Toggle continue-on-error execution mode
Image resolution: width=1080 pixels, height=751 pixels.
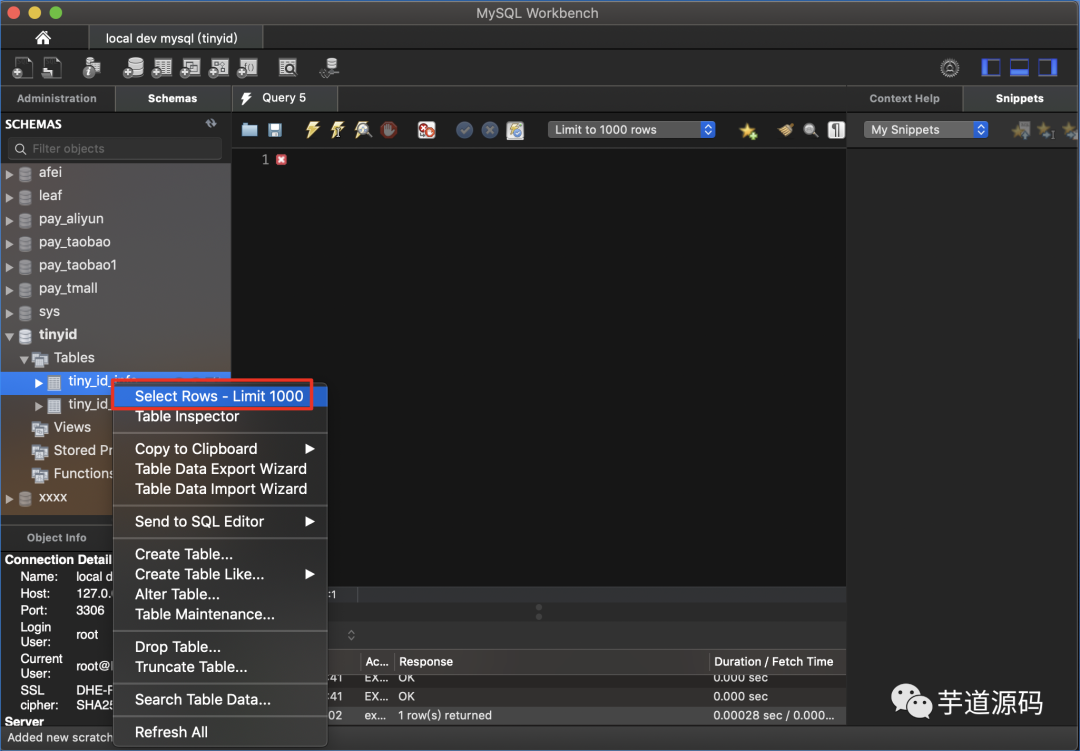click(x=426, y=130)
